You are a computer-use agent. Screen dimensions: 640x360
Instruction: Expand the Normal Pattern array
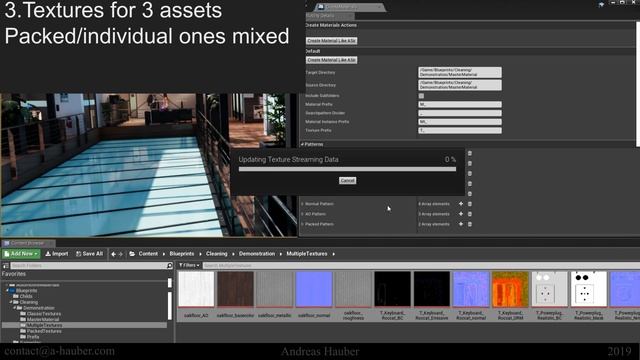click(302, 204)
